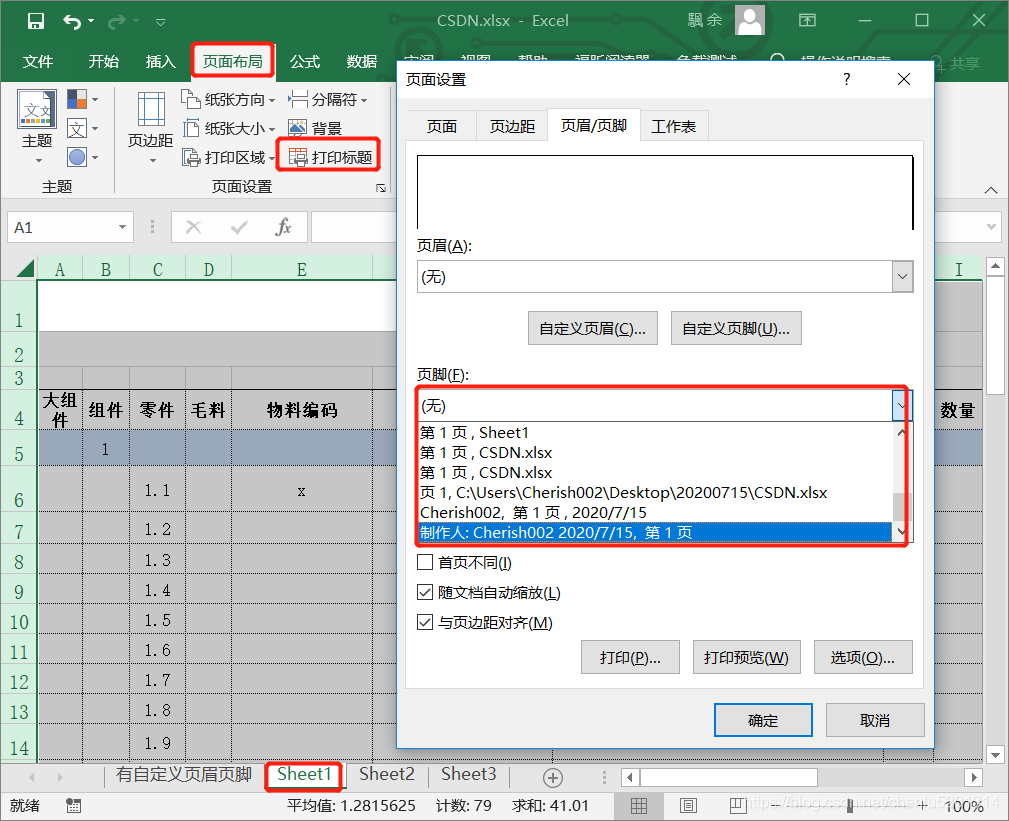Switch to the Sheet3 tab
Screen dimensions: 1009x821
point(468,775)
